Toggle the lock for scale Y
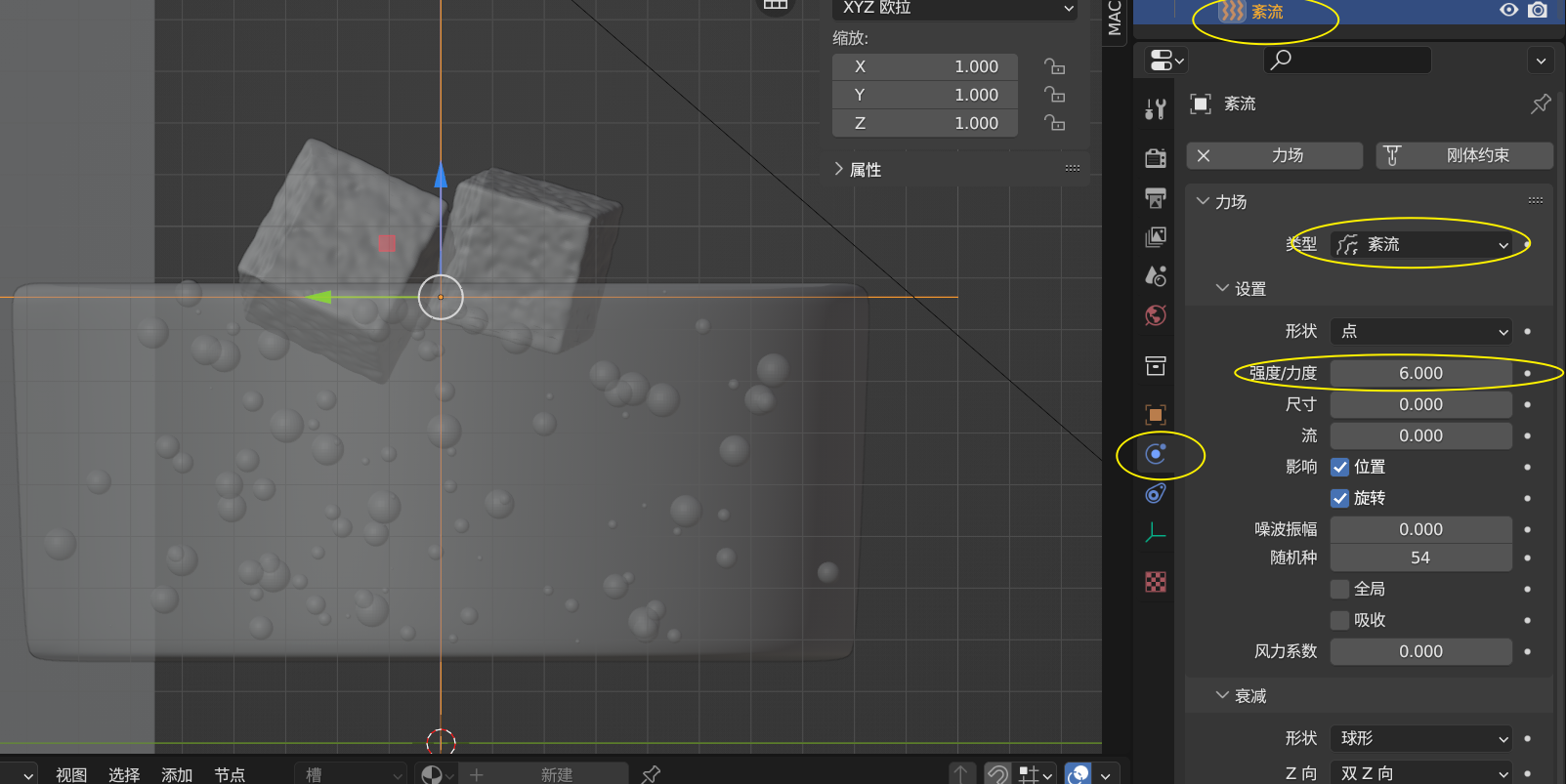The height and width of the screenshot is (784, 1566). (1054, 95)
